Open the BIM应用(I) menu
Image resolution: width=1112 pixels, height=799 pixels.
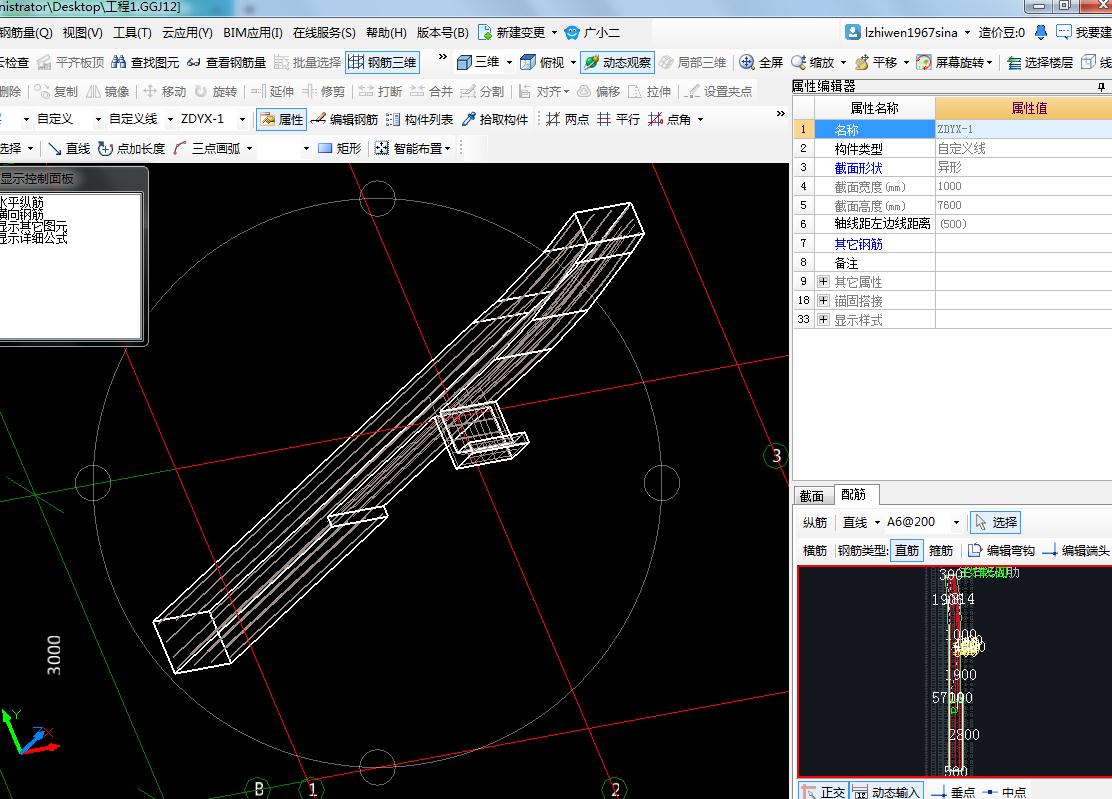(x=252, y=33)
